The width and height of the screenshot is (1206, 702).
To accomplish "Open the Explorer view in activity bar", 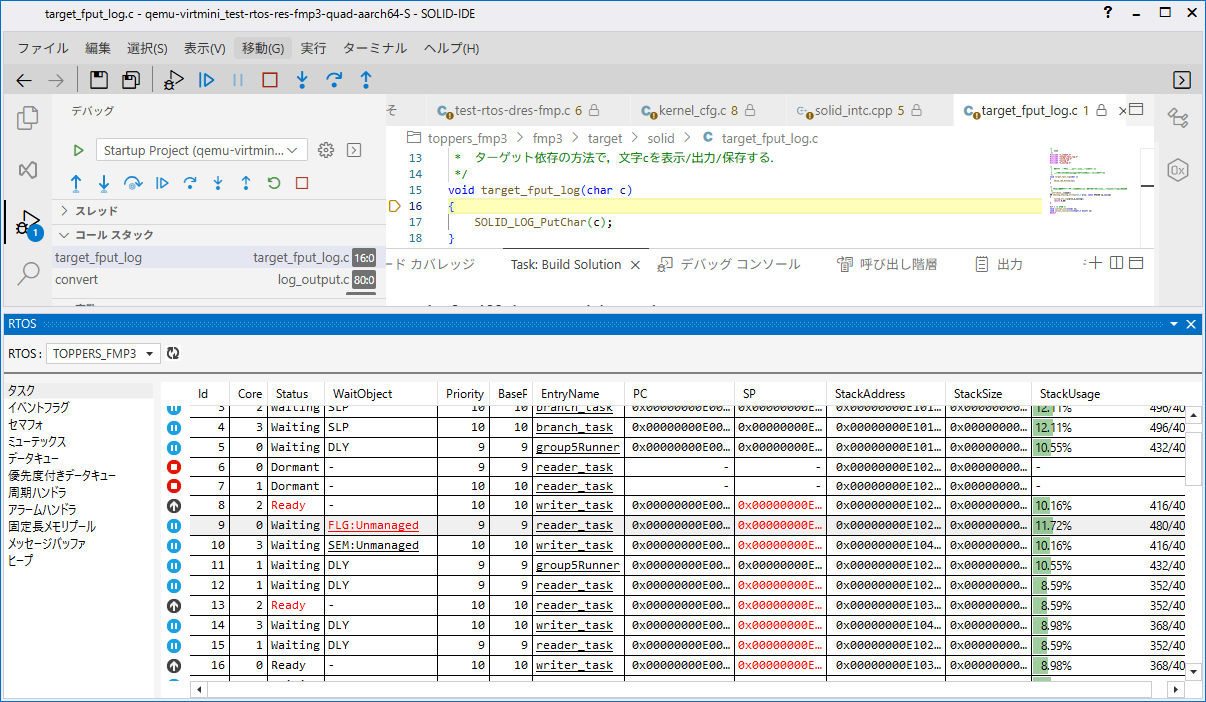I will pyautogui.click(x=28, y=118).
